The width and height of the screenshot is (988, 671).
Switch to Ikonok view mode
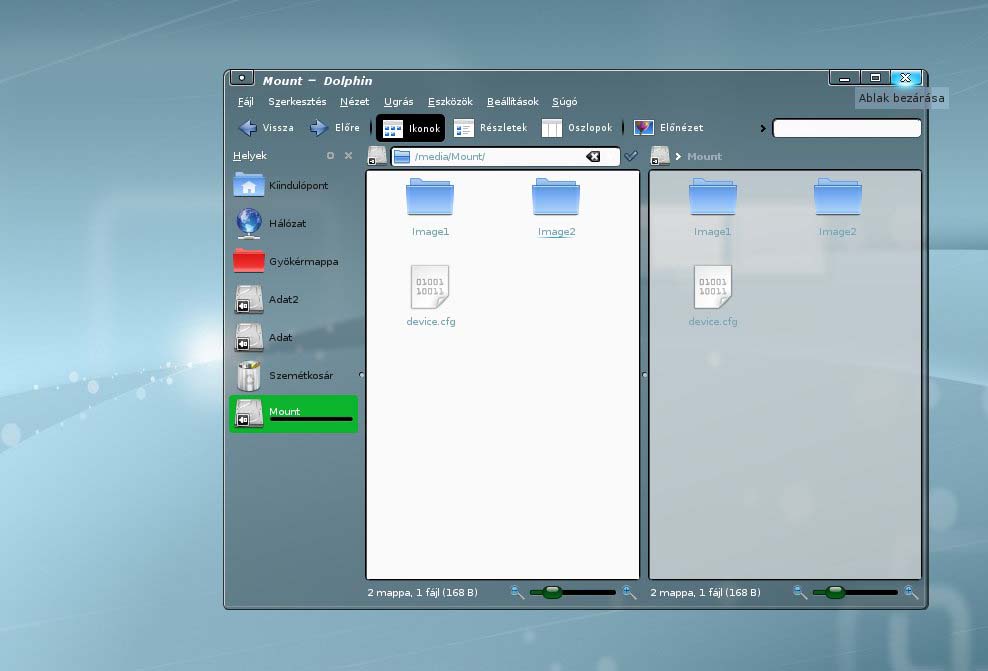411,128
